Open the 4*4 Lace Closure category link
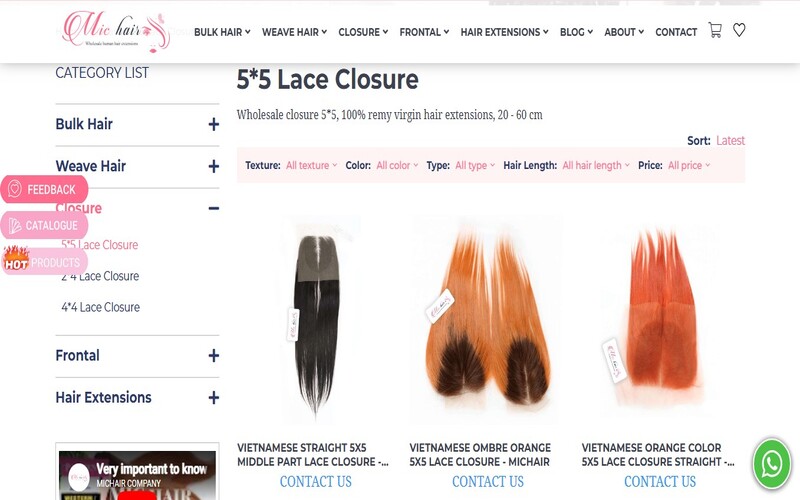 coord(101,307)
